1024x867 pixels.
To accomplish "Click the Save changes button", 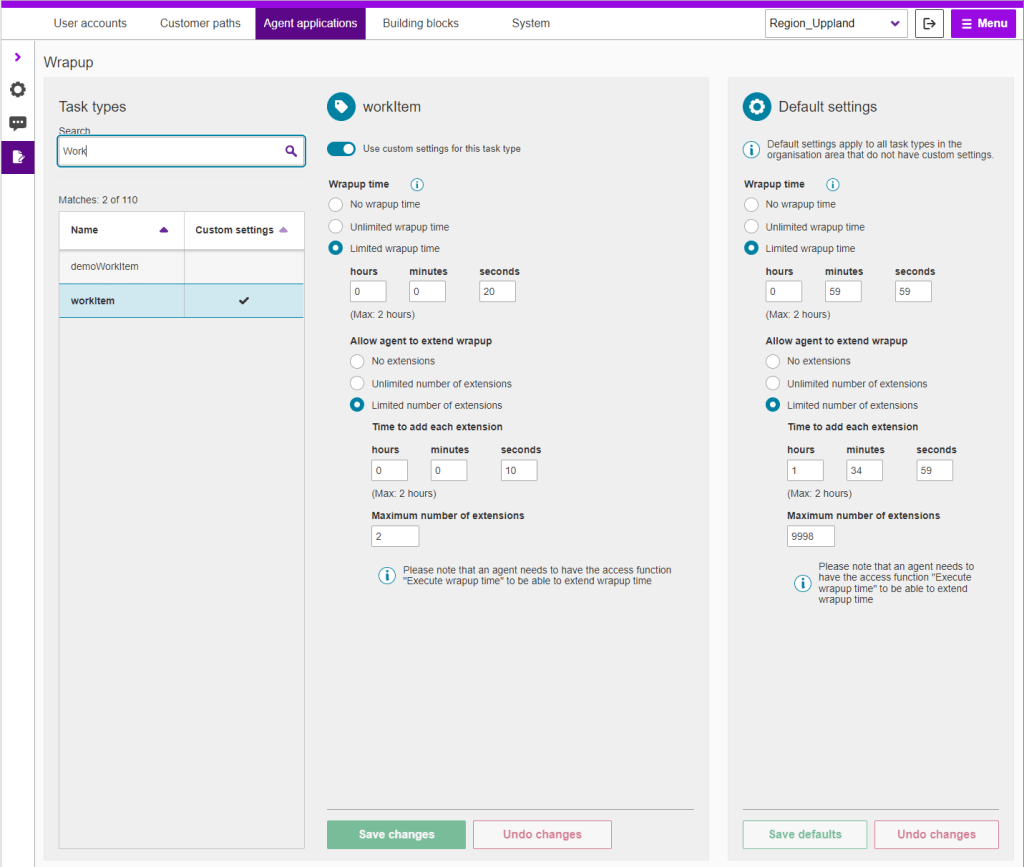I will tap(396, 835).
